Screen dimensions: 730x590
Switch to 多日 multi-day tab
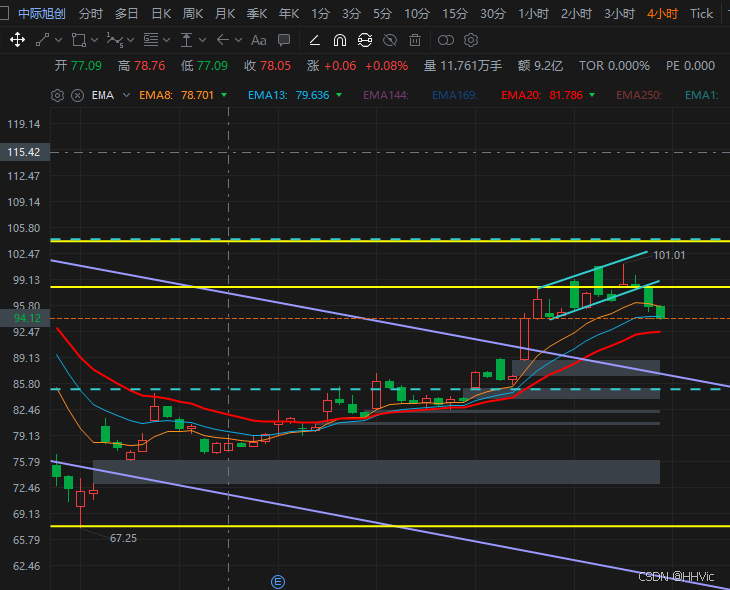126,14
